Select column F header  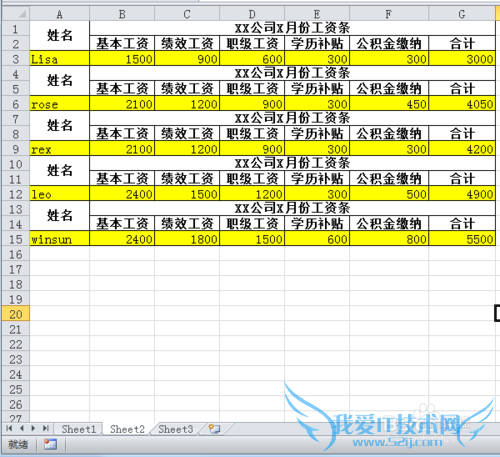[x=389, y=14]
